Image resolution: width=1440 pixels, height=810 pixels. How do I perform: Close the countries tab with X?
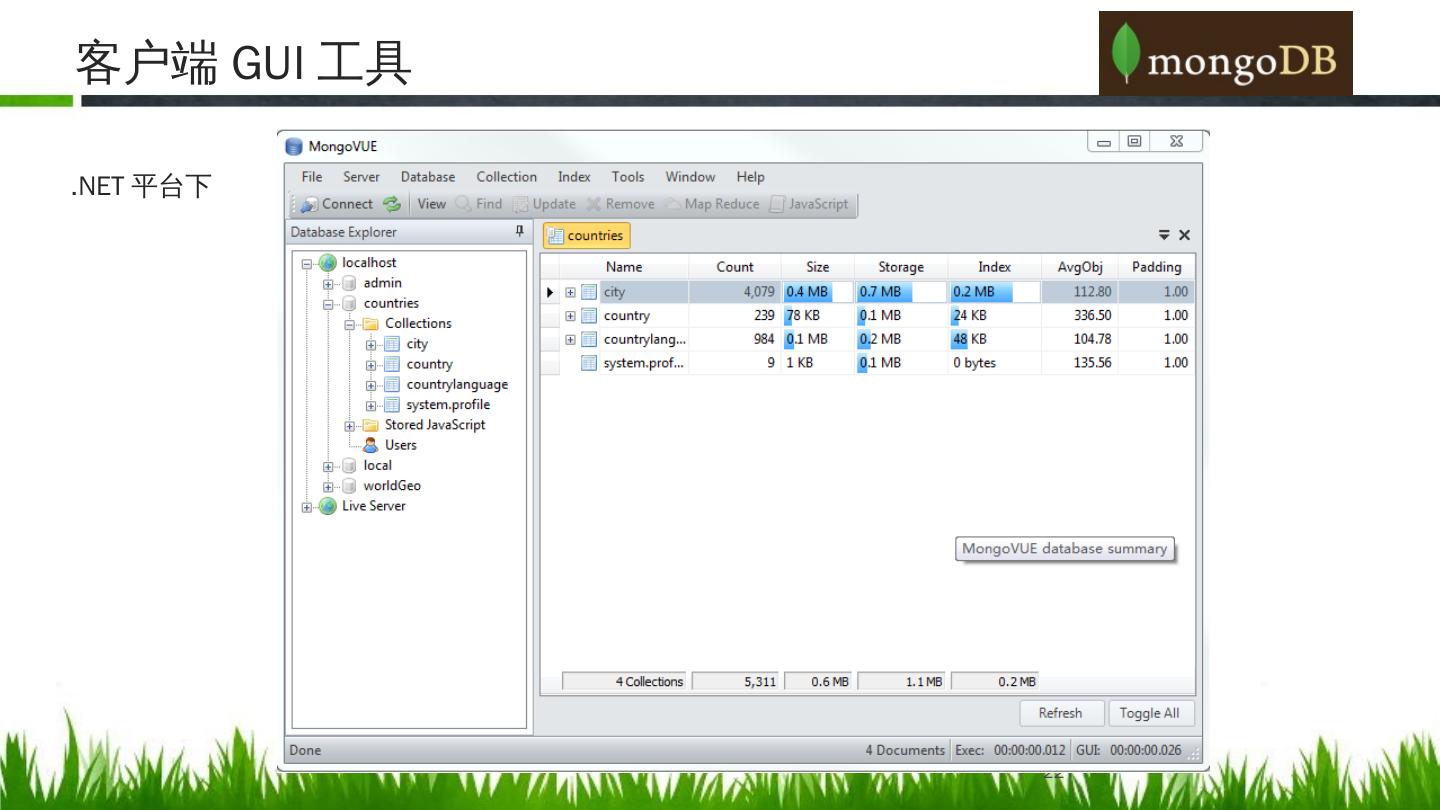coord(1184,235)
